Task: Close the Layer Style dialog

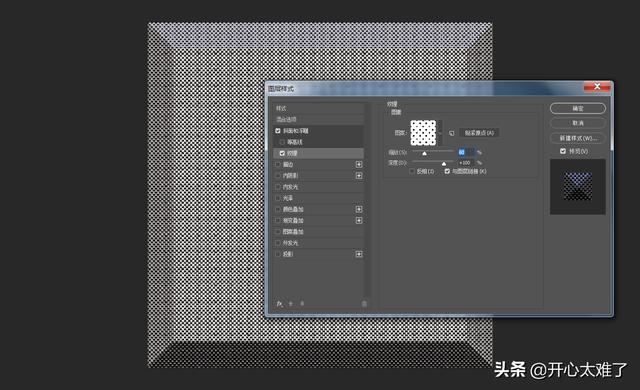Action: 597,86
